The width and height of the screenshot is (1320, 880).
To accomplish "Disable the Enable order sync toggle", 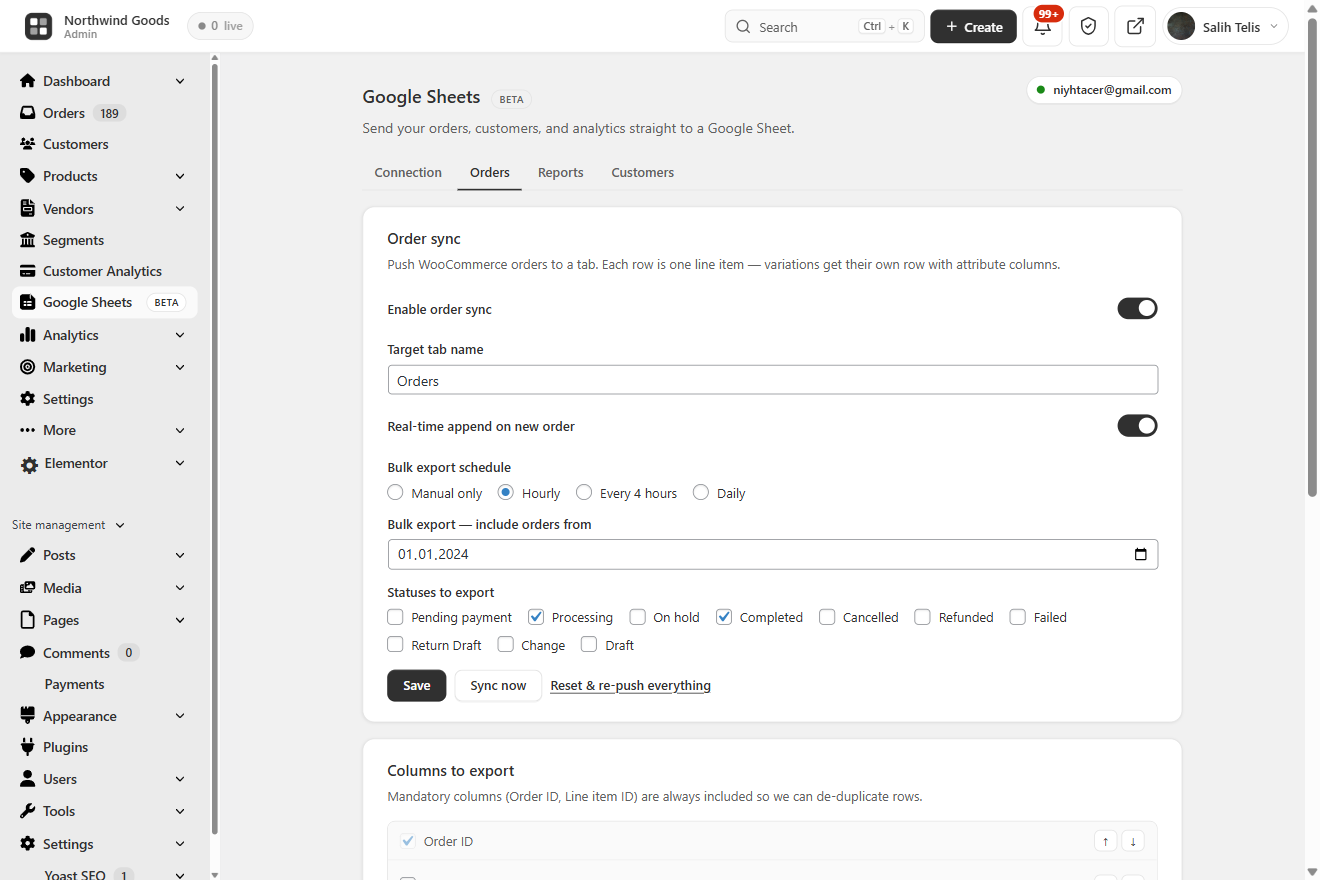I will tap(1137, 308).
